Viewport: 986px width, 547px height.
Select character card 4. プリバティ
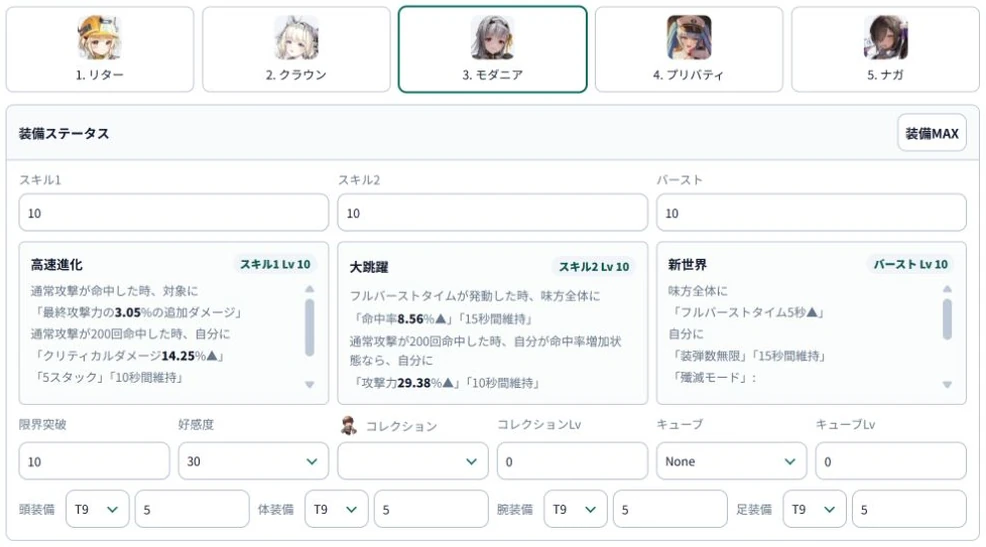click(689, 49)
